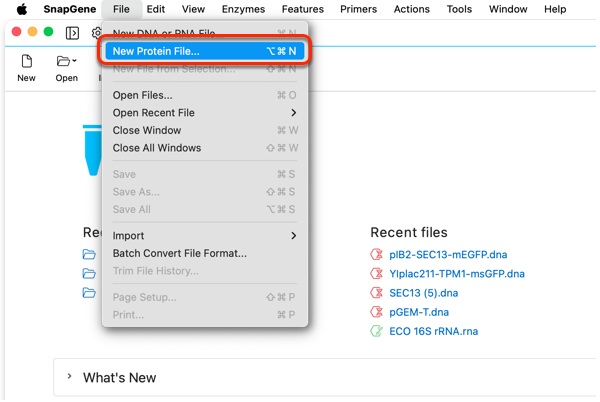Image resolution: width=600 pixels, height=402 pixels.
Task: Click RNA icon beside ECO 16S rRNA.rna
Action: tap(377, 331)
